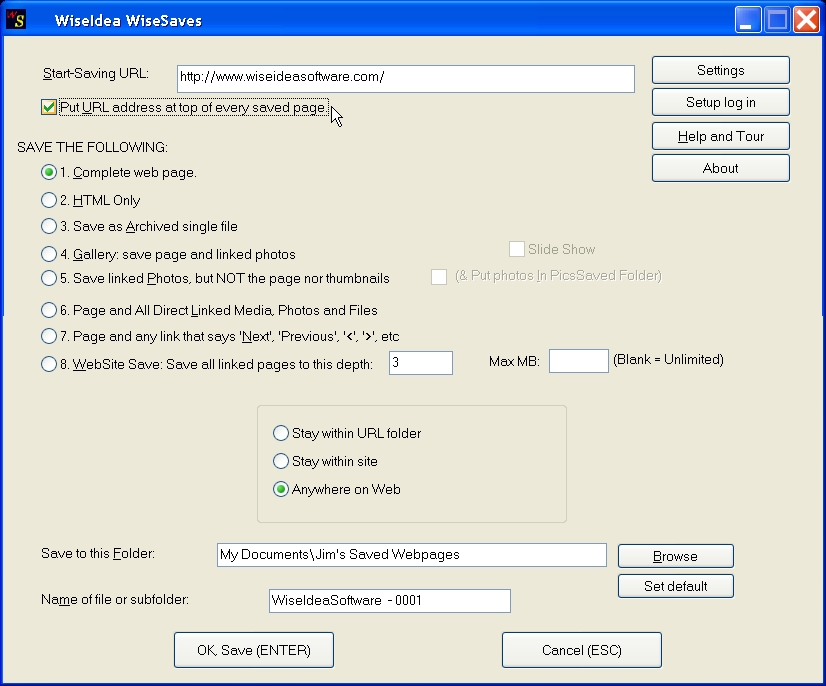826x686 pixels.
Task: Click the WiseSaves app icon in title bar
Action: (x=16, y=19)
